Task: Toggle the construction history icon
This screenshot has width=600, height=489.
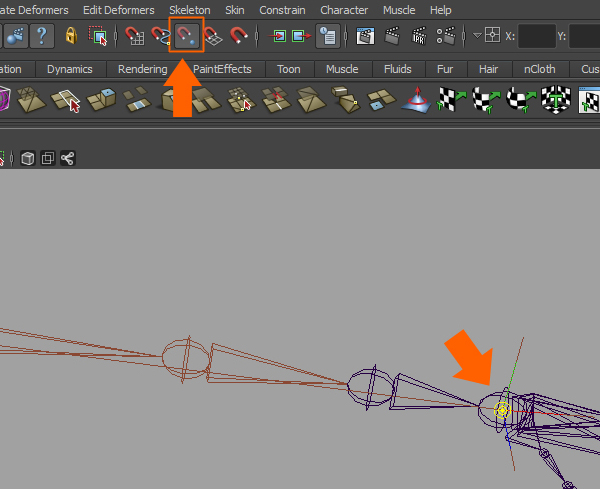Action: point(328,36)
